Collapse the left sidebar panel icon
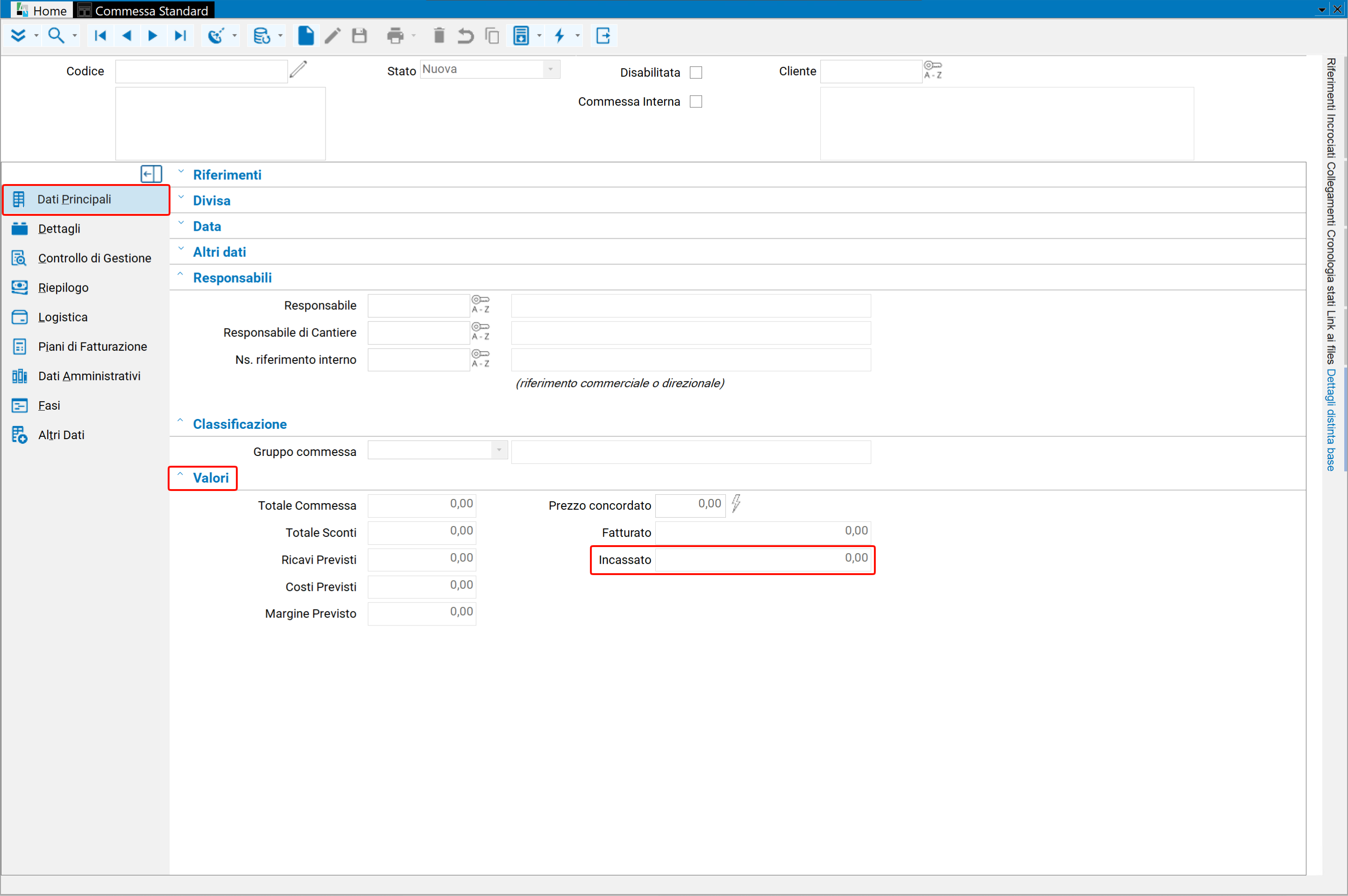The width and height of the screenshot is (1348, 896). tap(151, 174)
